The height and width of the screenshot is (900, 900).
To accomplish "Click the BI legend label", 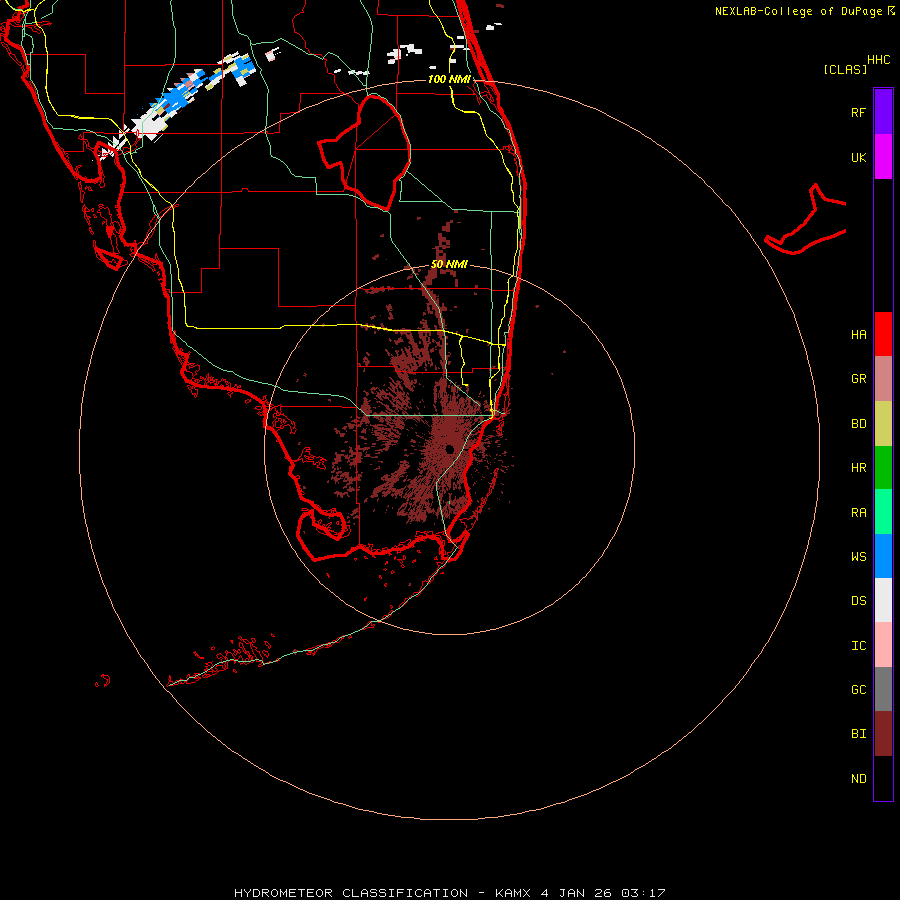I will [858, 734].
